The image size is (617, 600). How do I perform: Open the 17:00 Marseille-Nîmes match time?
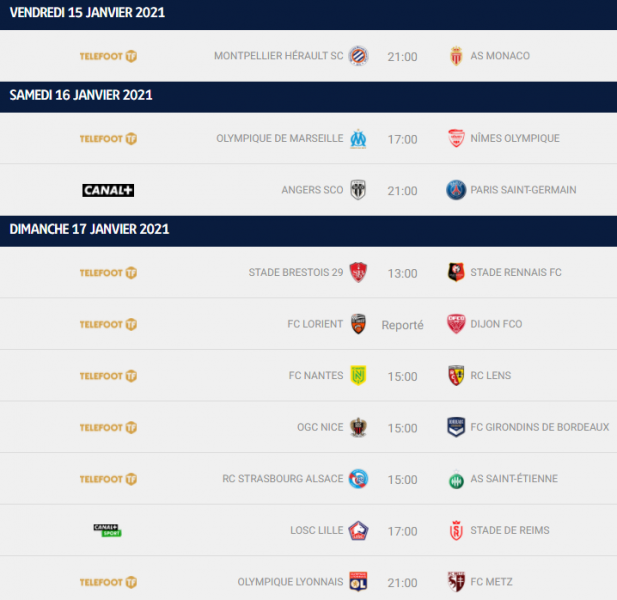[402, 139]
